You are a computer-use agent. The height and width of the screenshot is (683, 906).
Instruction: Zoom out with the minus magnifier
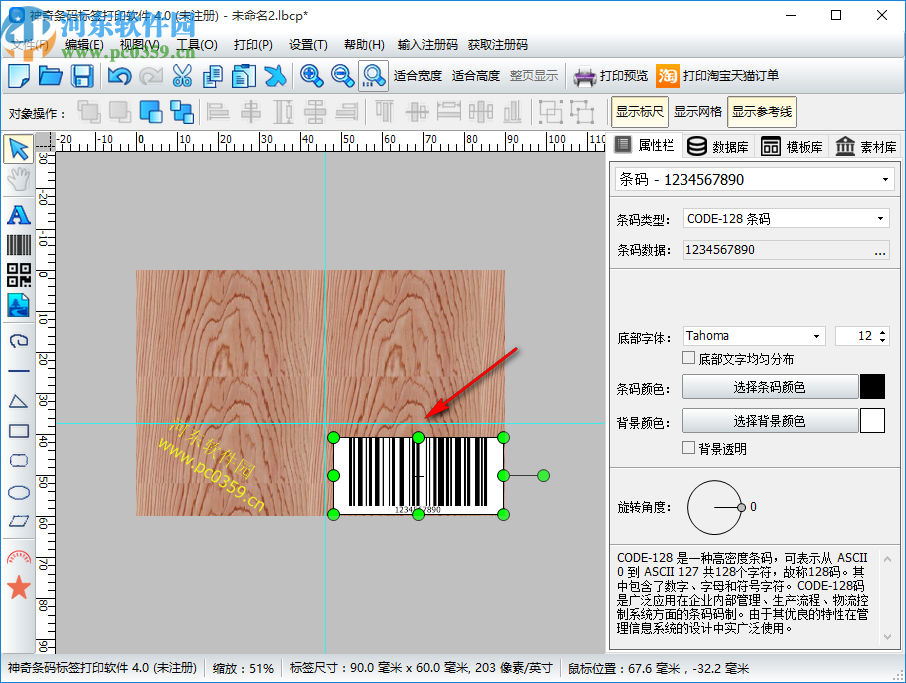(x=343, y=76)
